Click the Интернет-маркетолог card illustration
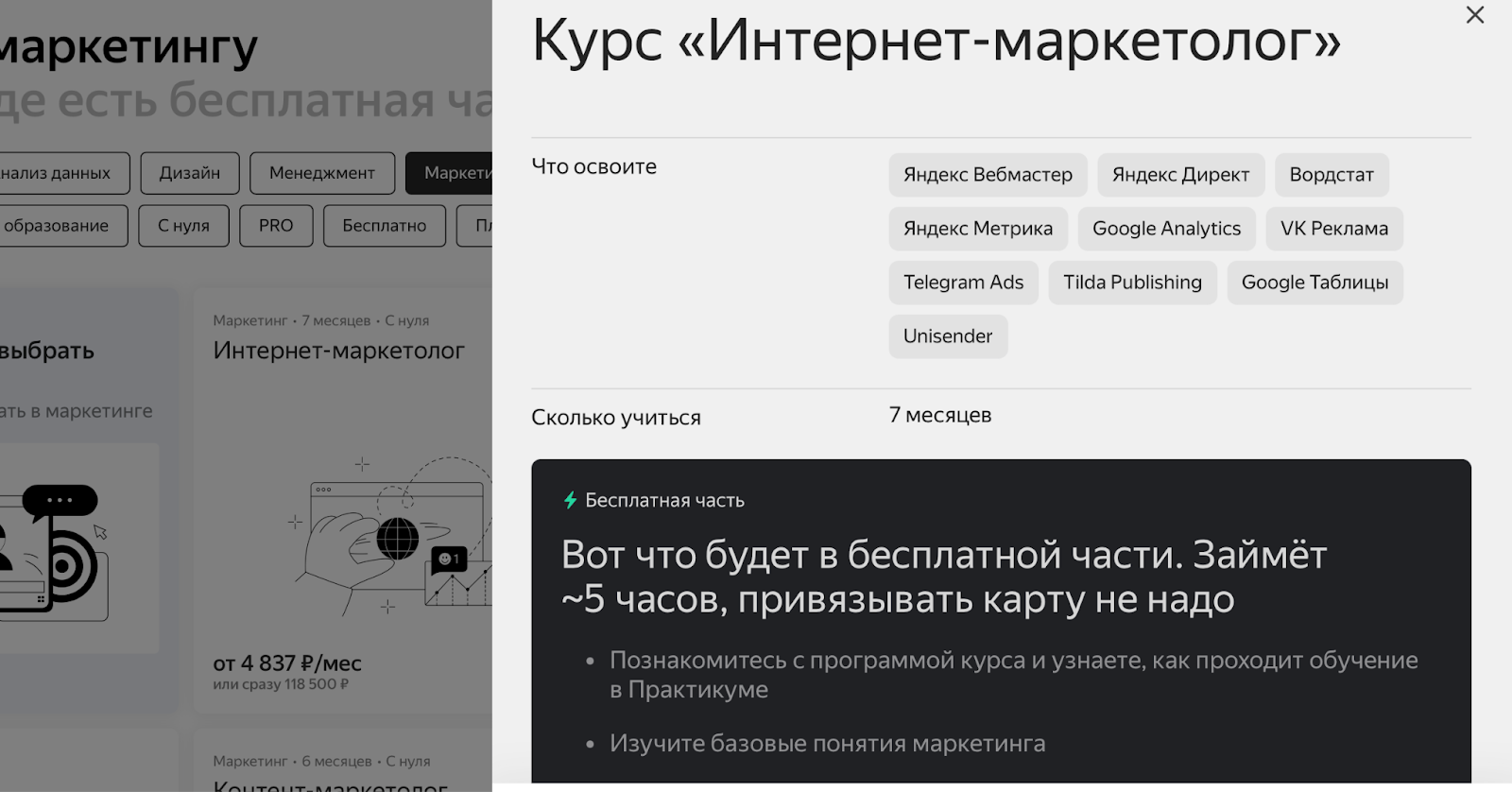1512x792 pixels. click(392, 534)
